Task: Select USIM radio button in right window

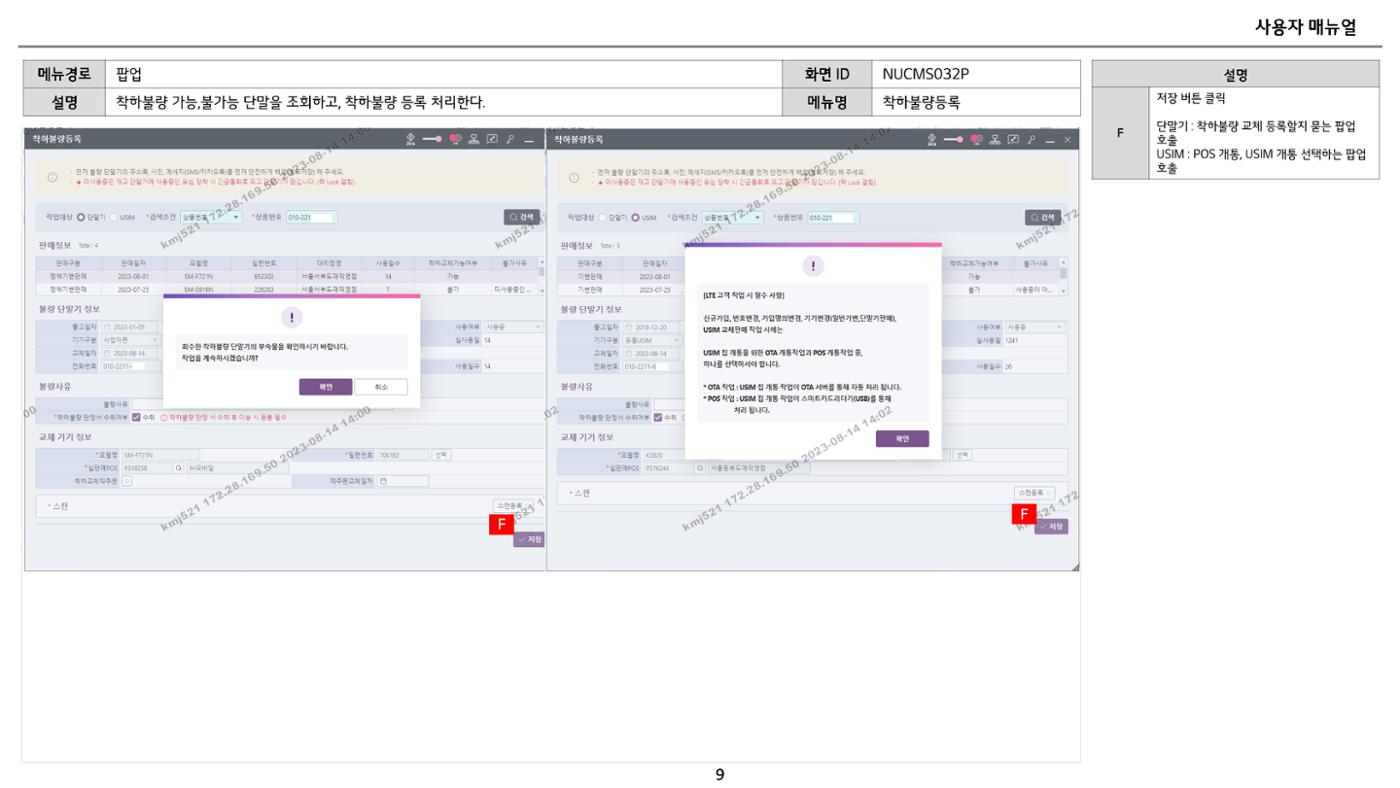Action: coord(635,216)
